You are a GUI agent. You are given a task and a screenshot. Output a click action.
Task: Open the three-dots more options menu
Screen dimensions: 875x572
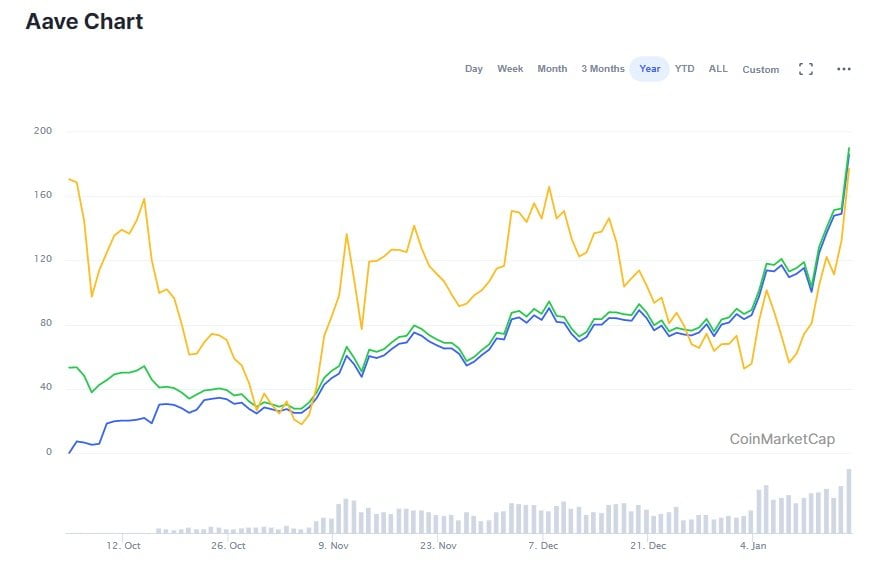843,69
